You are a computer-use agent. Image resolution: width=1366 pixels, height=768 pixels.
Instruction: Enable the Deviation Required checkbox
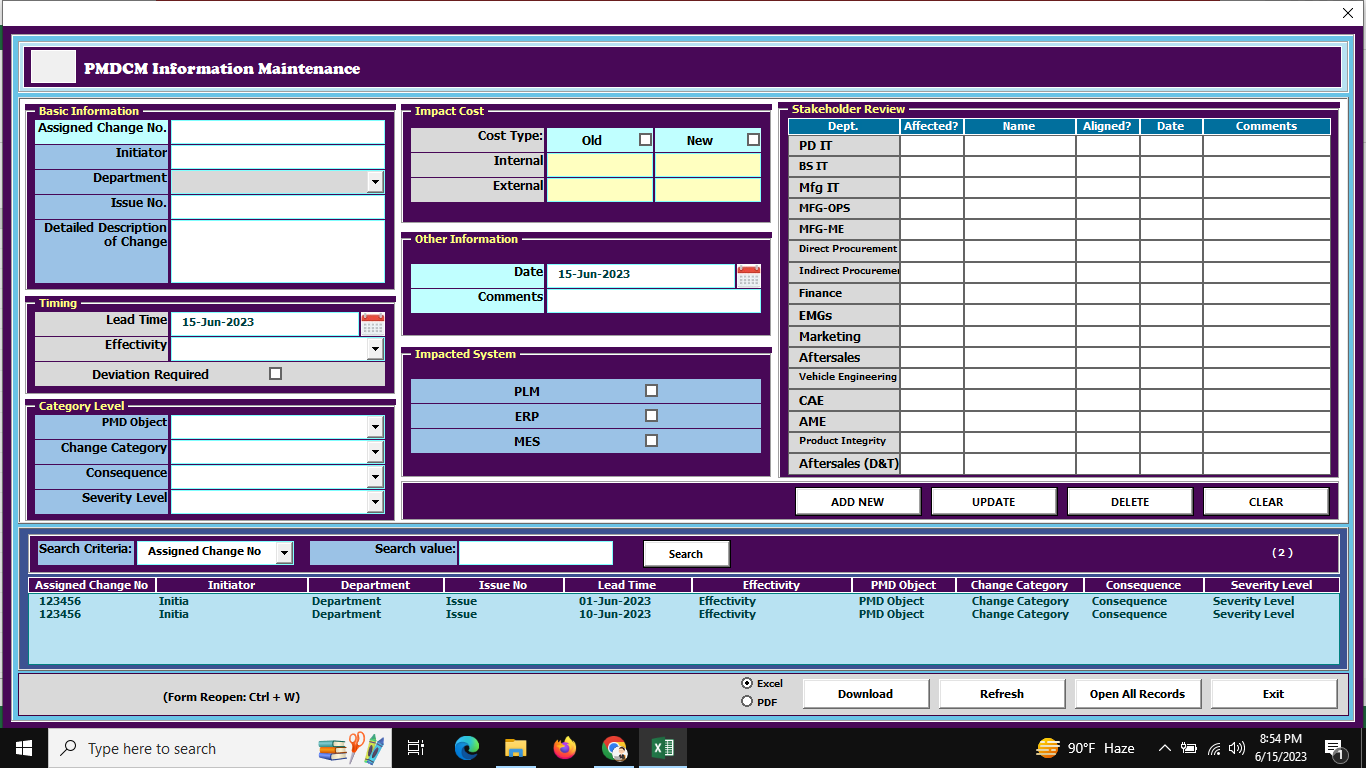click(276, 374)
